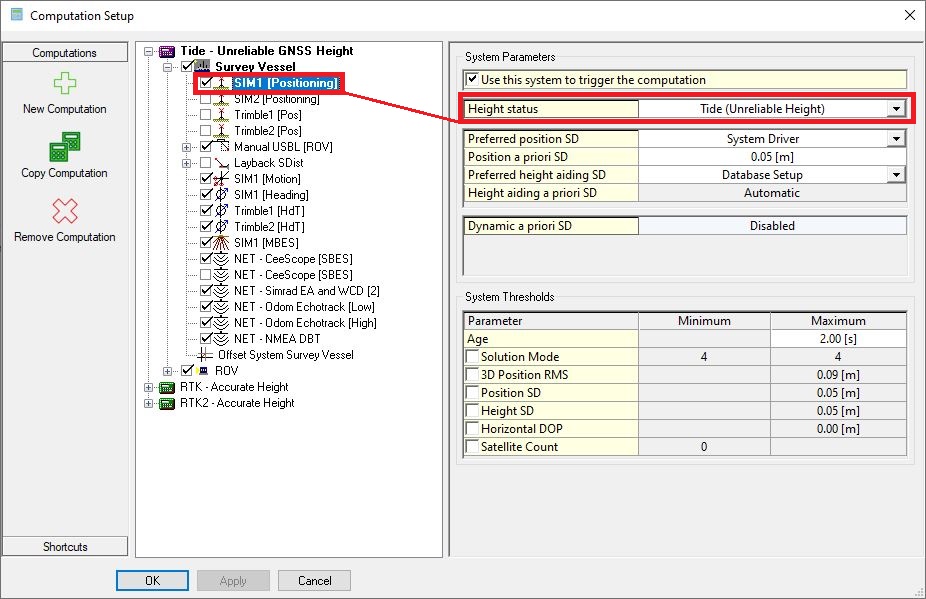This screenshot has height=599, width=926.
Task: Enable the Height SD threshold checkbox
Action: (x=473, y=411)
